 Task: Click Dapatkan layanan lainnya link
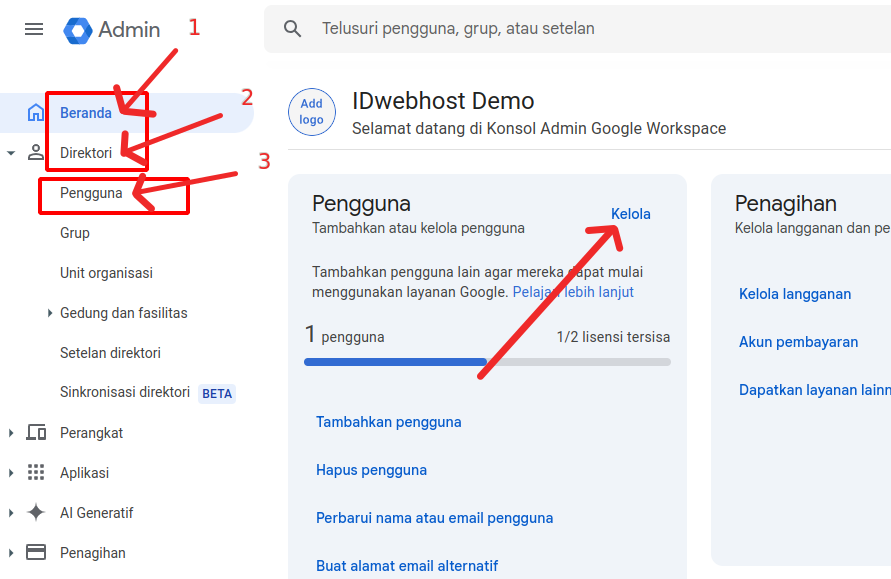tap(814, 390)
